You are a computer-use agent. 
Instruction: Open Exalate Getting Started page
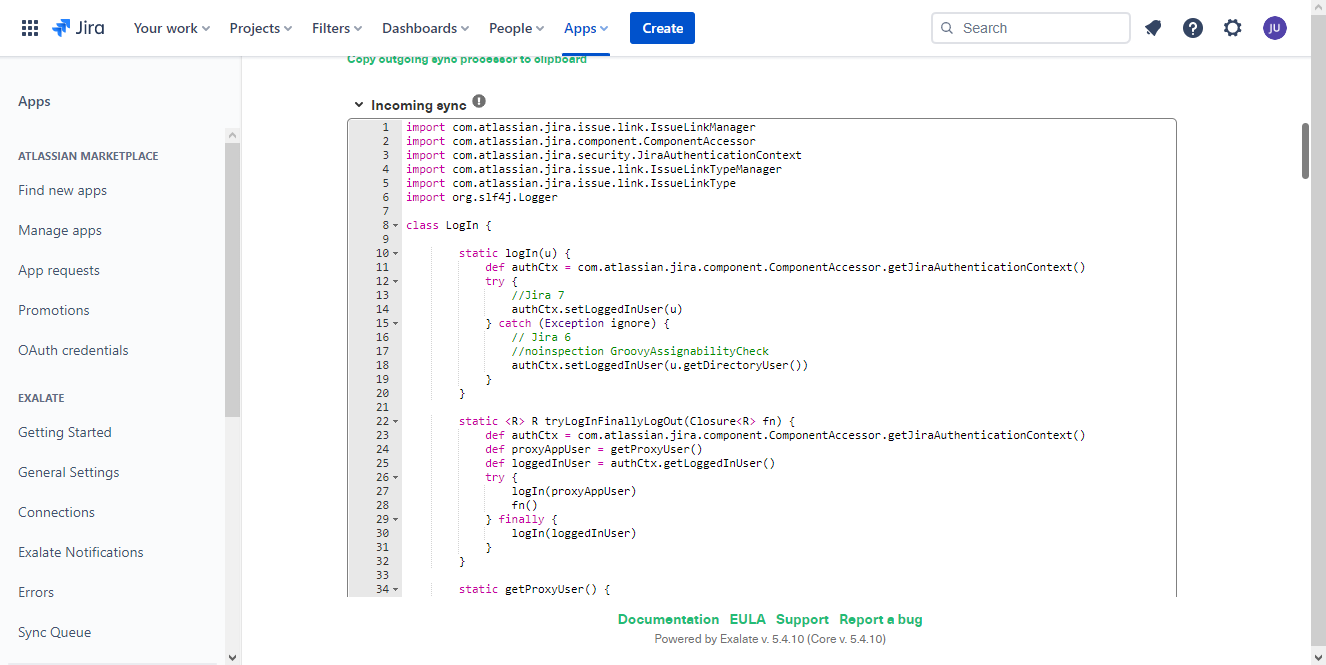pyautogui.click(x=65, y=432)
